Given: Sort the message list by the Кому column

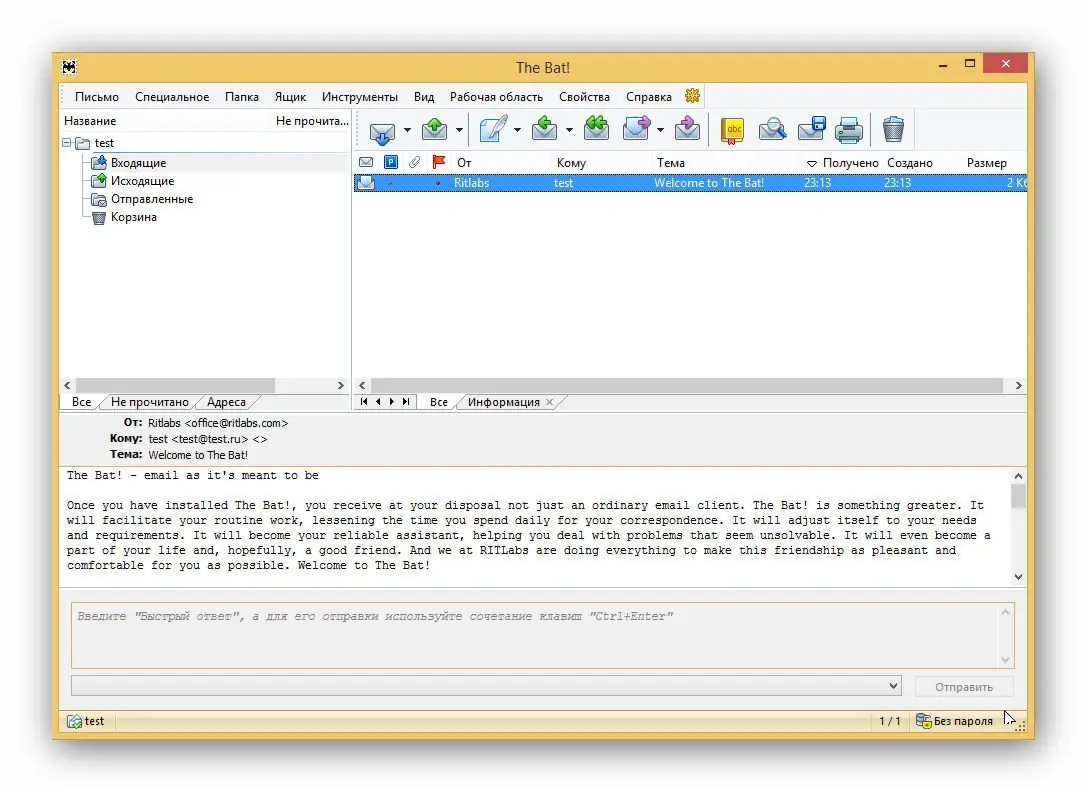Looking at the screenshot, I should tap(571, 163).
